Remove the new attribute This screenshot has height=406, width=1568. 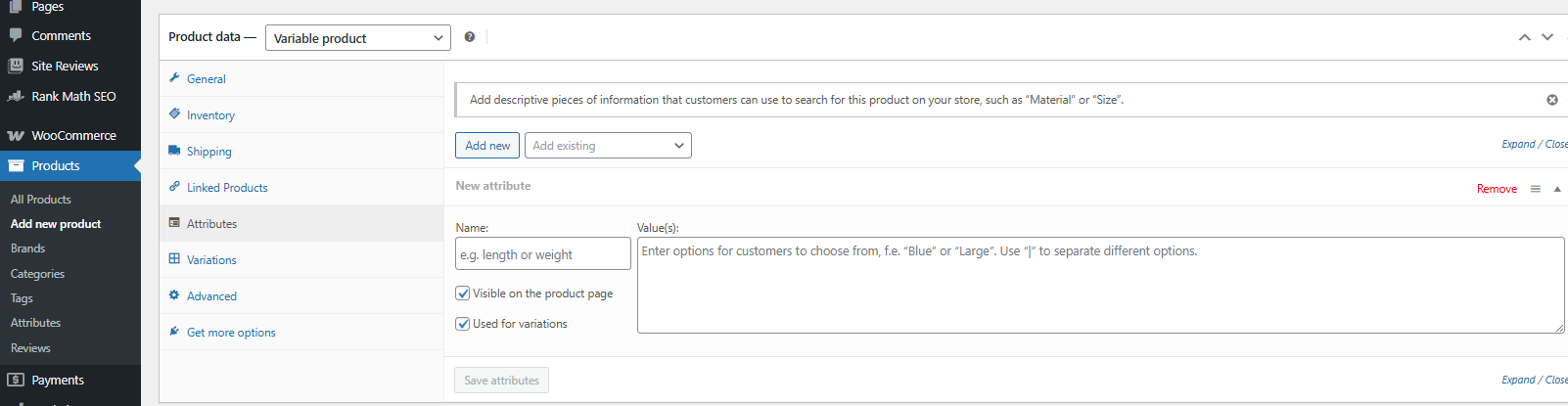pos(1497,189)
